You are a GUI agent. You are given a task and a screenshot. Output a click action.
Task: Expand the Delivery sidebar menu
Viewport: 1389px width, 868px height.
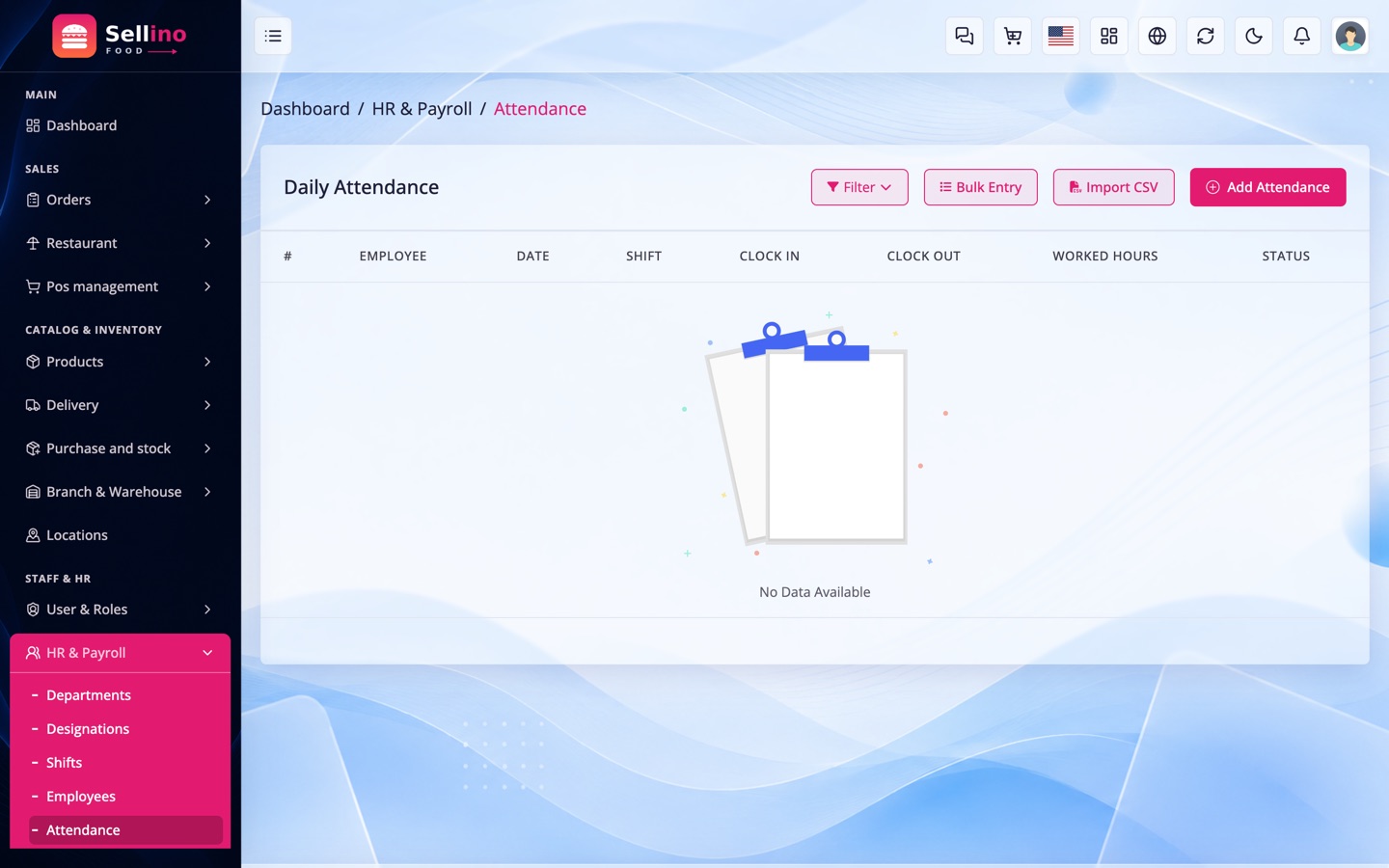click(120, 405)
